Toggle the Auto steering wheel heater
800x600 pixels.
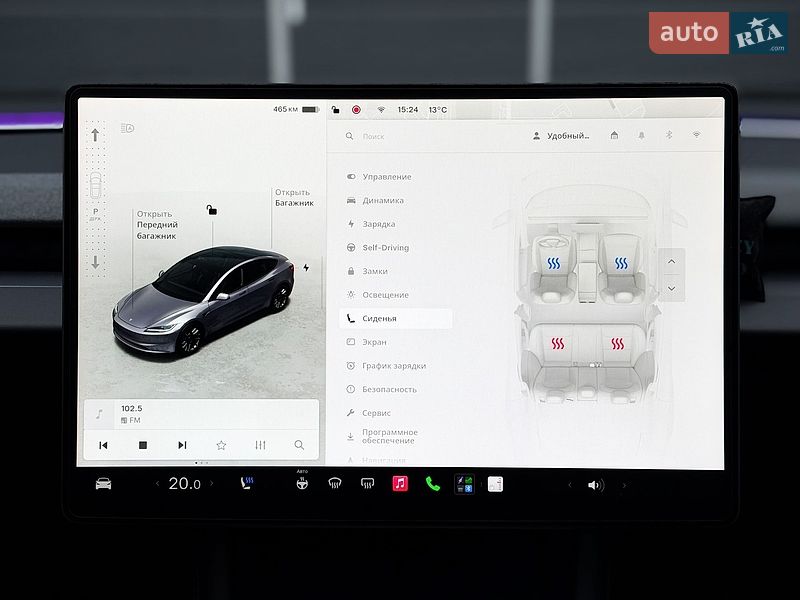[x=302, y=481]
